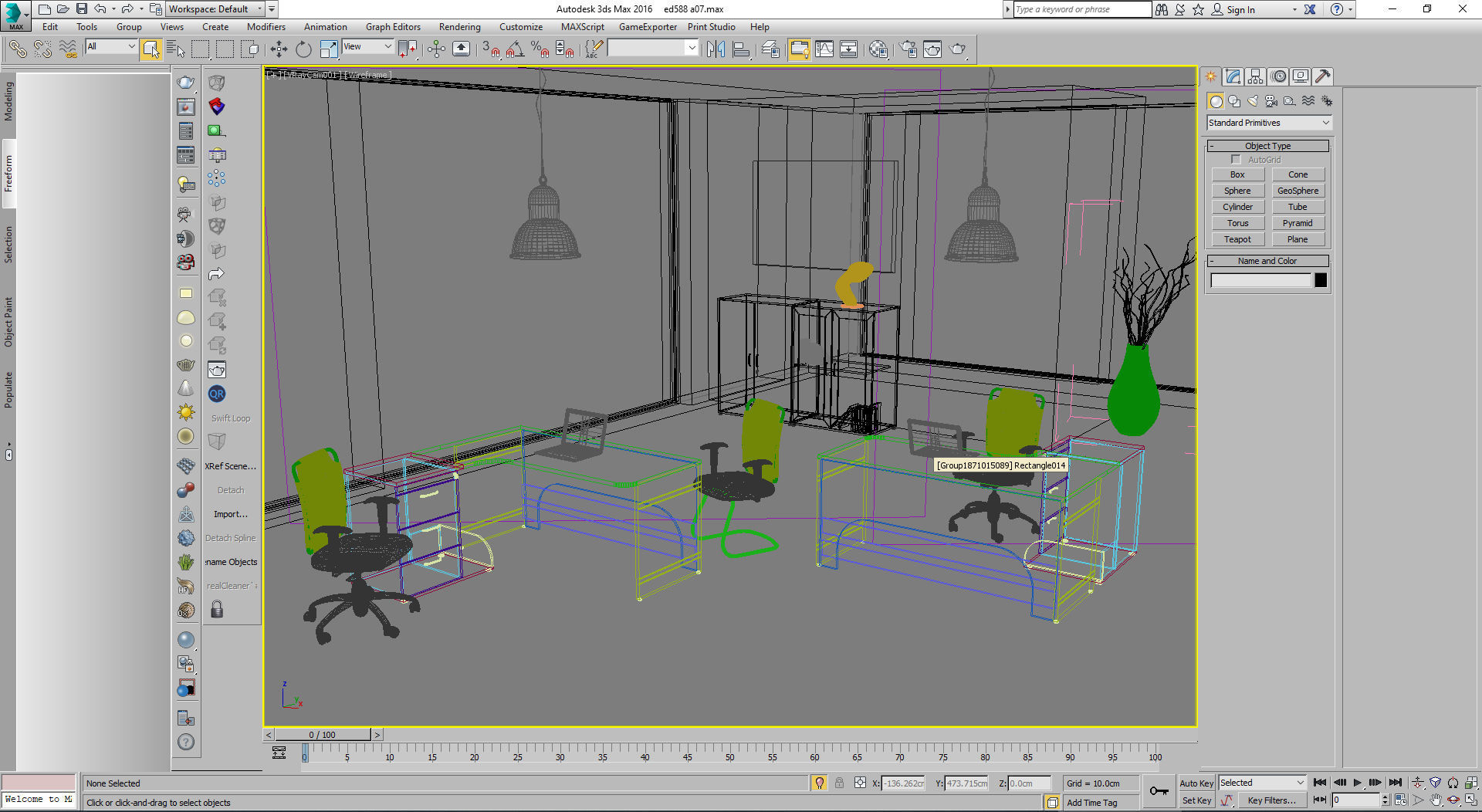Select the Select and Link tool
1482x812 pixels.
click(x=17, y=49)
